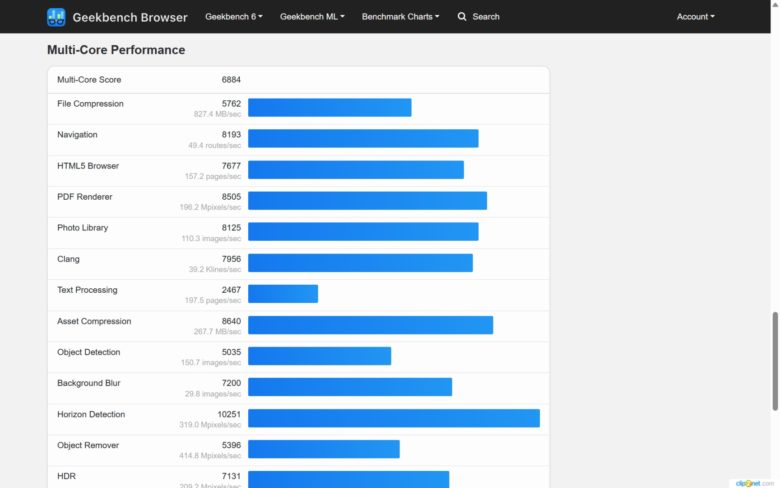The width and height of the screenshot is (780, 488).
Task: Click the Navigation row label
Action: [x=77, y=134]
